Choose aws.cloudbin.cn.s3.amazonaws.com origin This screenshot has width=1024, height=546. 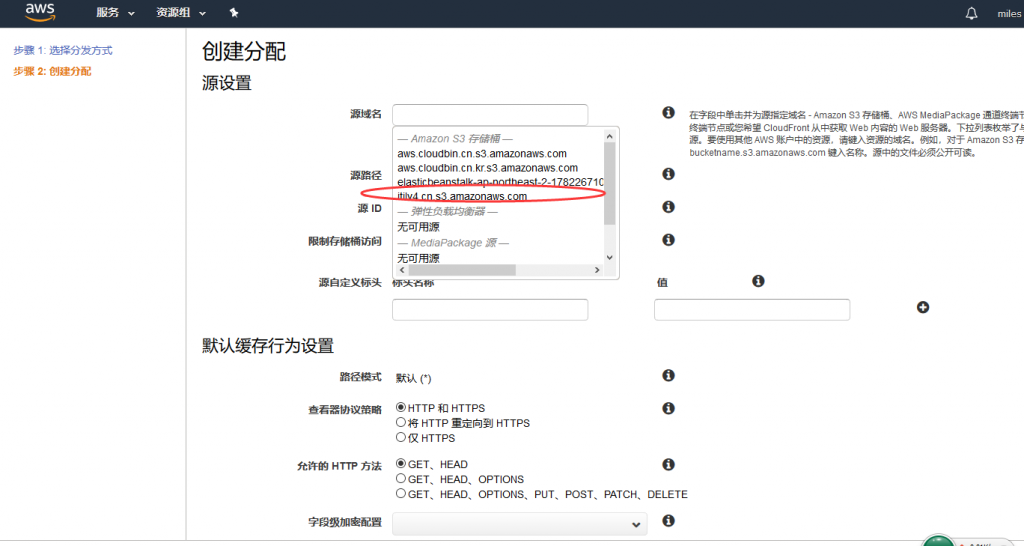pos(482,153)
